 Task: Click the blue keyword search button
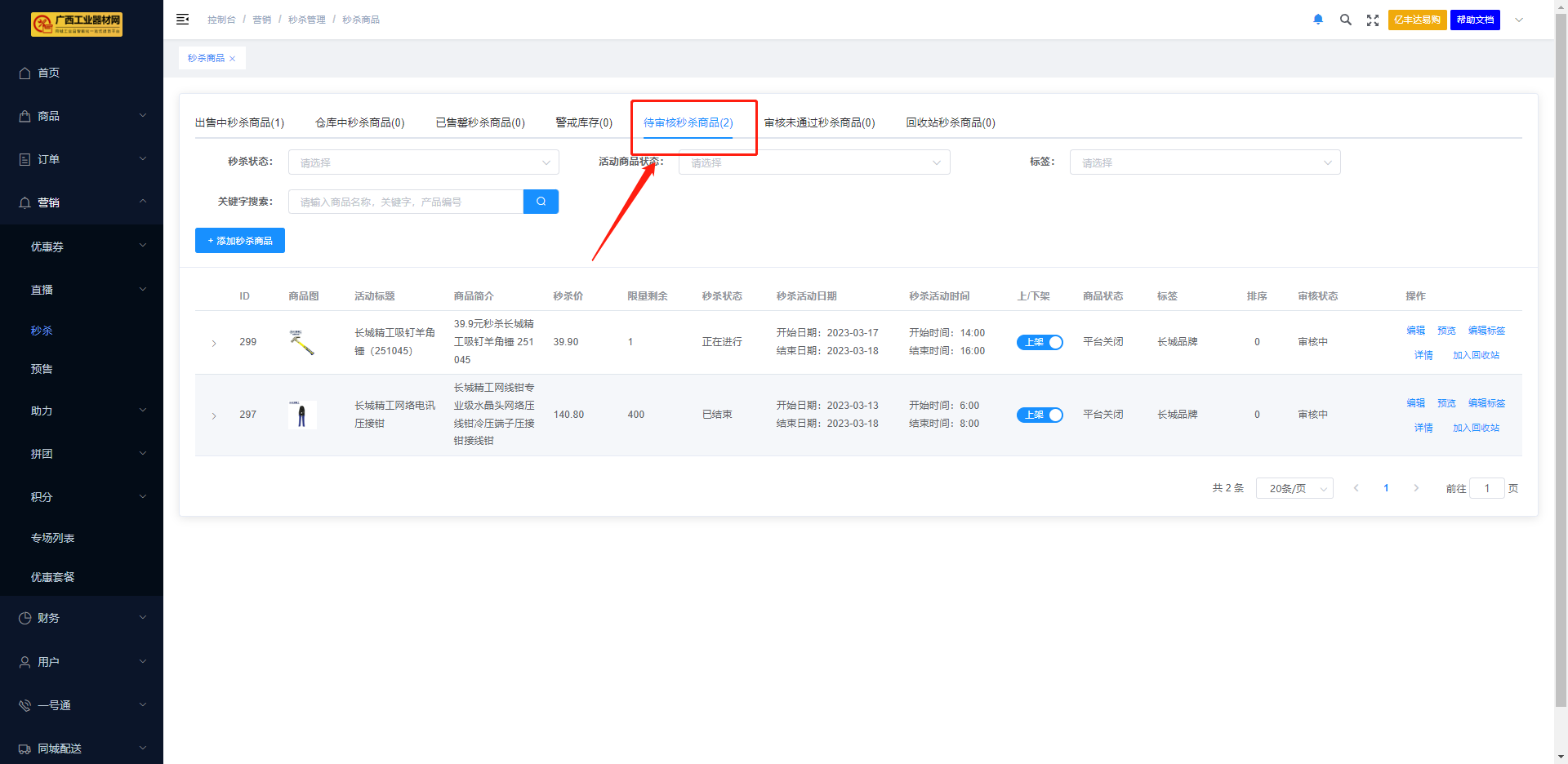pyautogui.click(x=541, y=202)
